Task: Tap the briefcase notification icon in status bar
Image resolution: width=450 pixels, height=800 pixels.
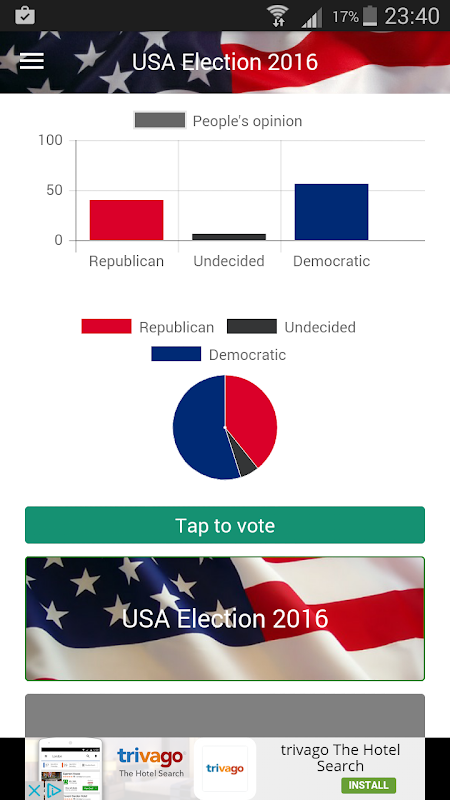Action: click(x=25, y=15)
